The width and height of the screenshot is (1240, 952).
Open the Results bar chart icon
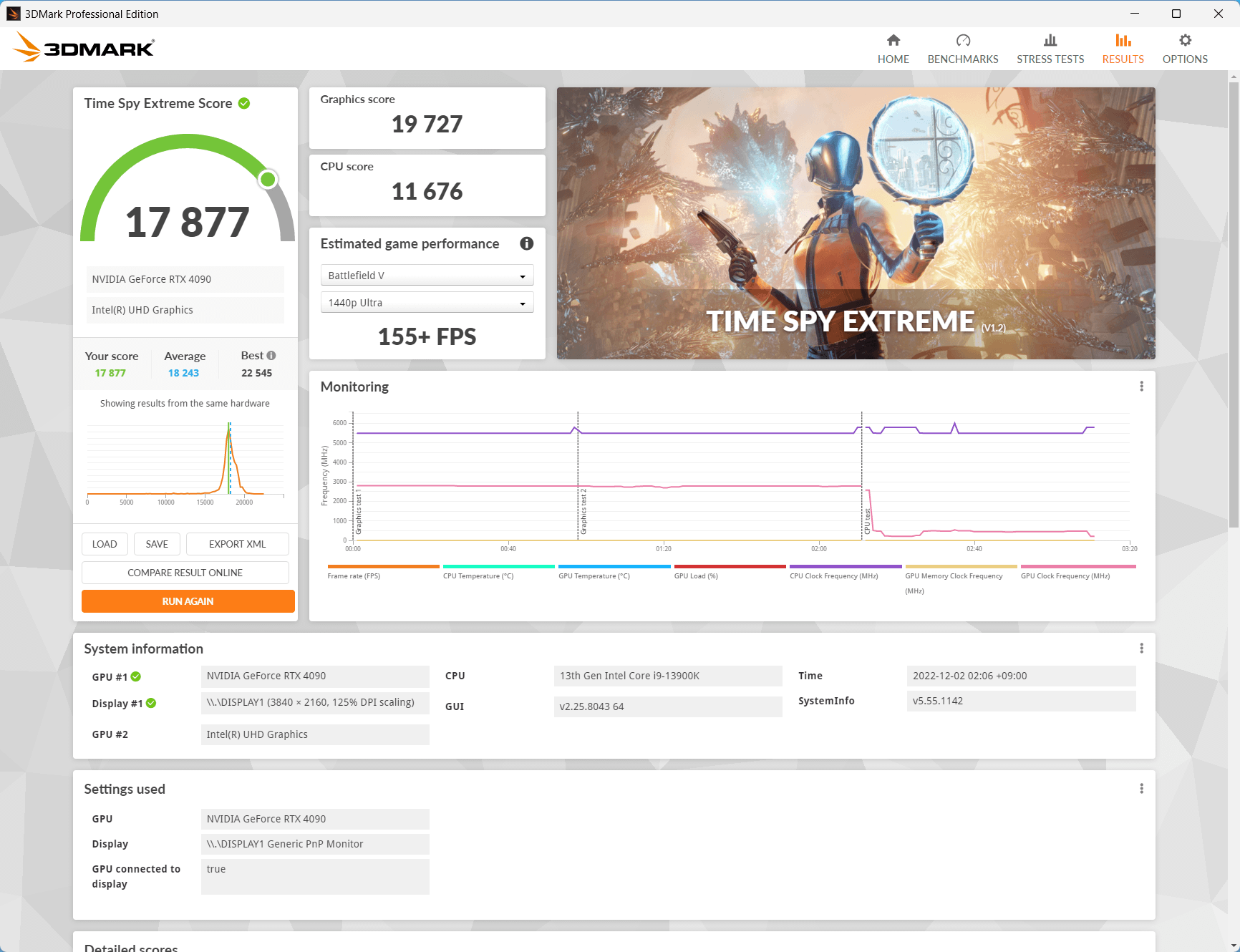tap(1123, 40)
